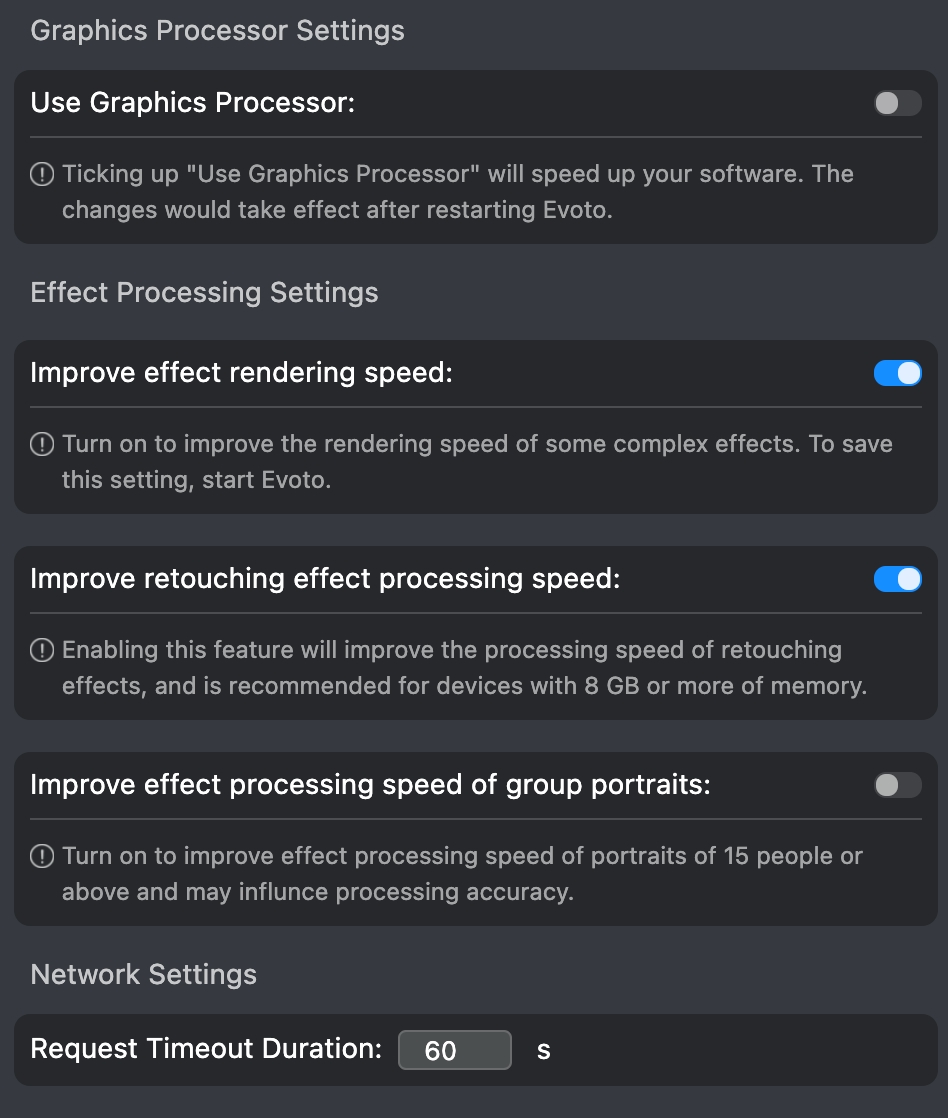Click the "Request Timeout Duration:" label
The width and height of the screenshot is (948, 1118).
click(207, 1049)
